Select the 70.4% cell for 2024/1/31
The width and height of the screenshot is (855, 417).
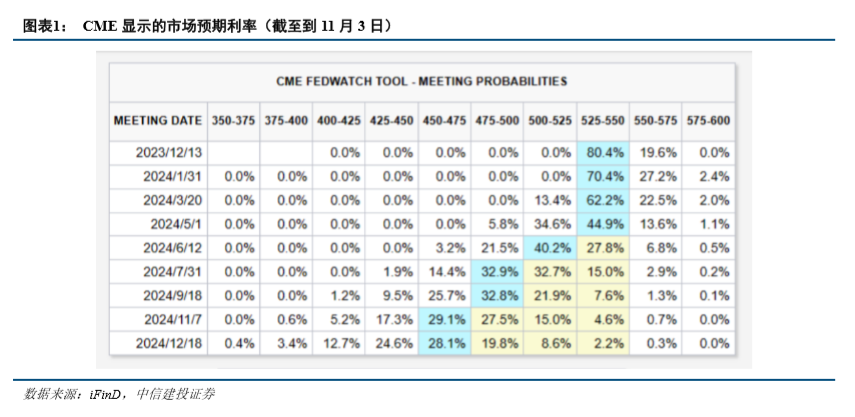603,177
